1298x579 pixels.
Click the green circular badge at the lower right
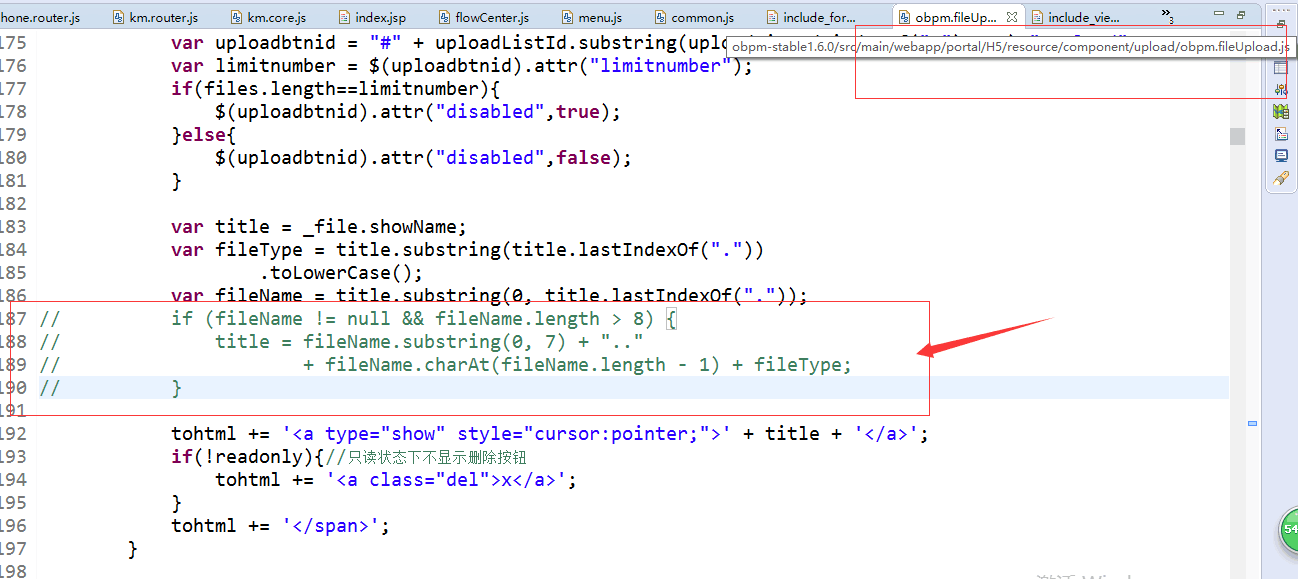pos(1288,530)
